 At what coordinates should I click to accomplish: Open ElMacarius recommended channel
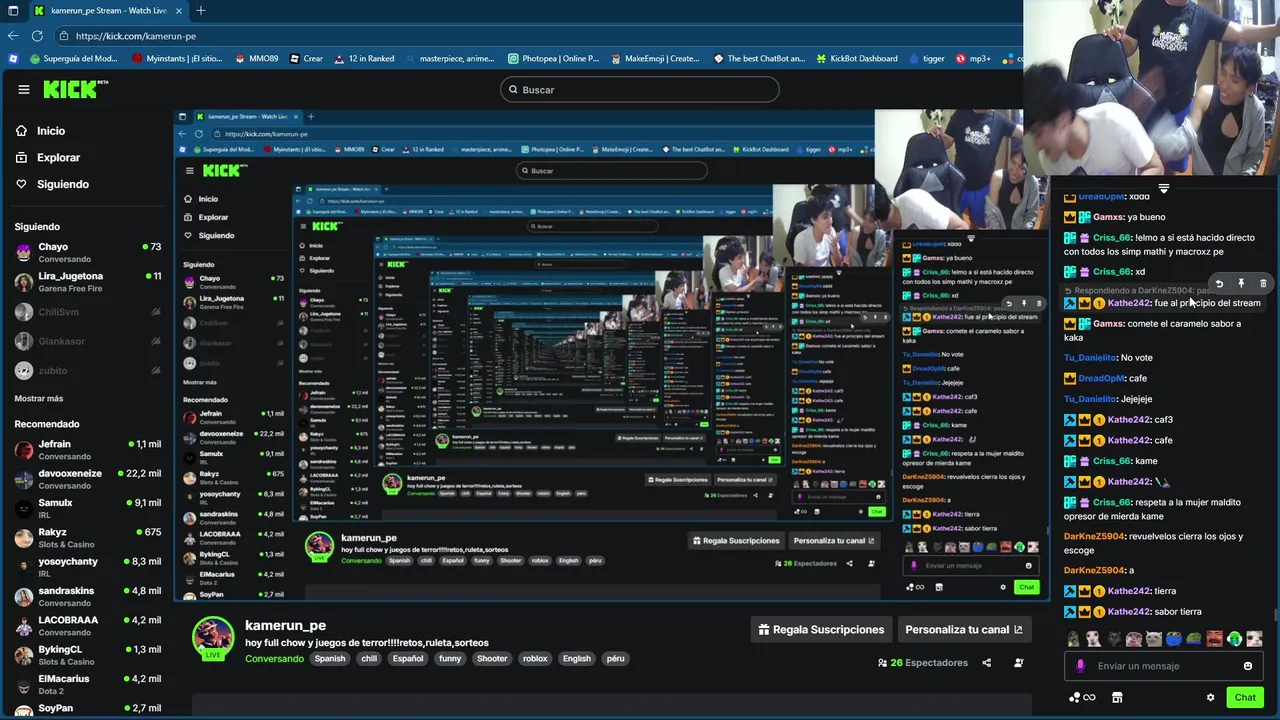tap(87, 684)
